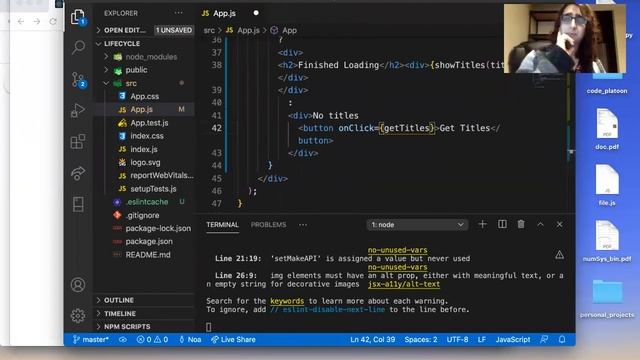This screenshot has height=360, width=640.
Task: Click the unsaved dot on App.js tab
Action: (256, 13)
